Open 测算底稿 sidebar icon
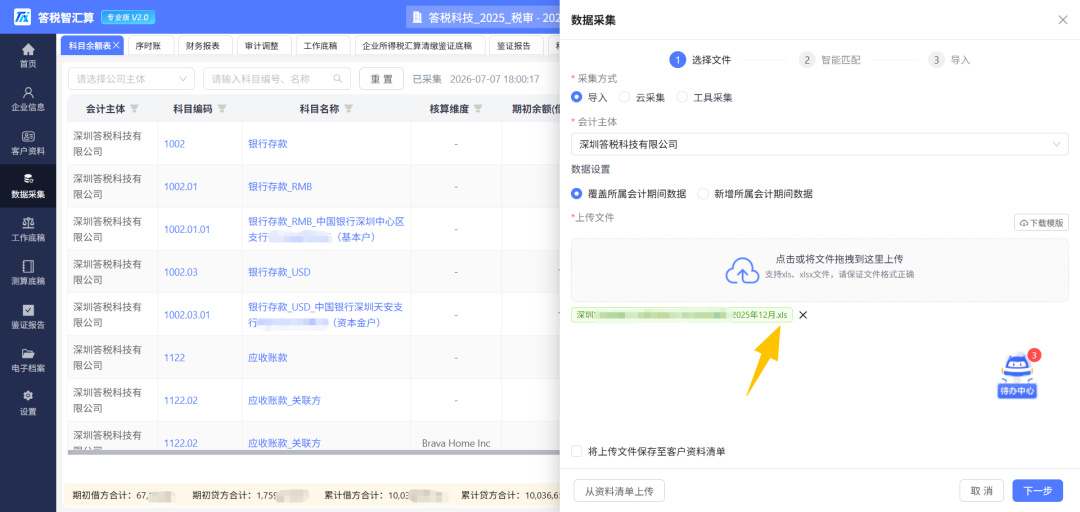1080x512 pixels. (28, 266)
